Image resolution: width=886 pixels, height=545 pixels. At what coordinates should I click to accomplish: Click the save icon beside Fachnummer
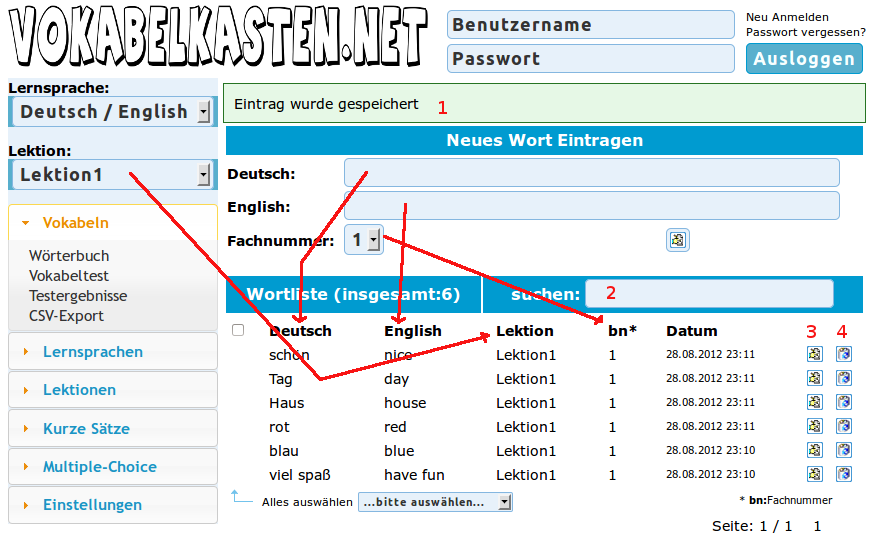pyautogui.click(x=678, y=240)
